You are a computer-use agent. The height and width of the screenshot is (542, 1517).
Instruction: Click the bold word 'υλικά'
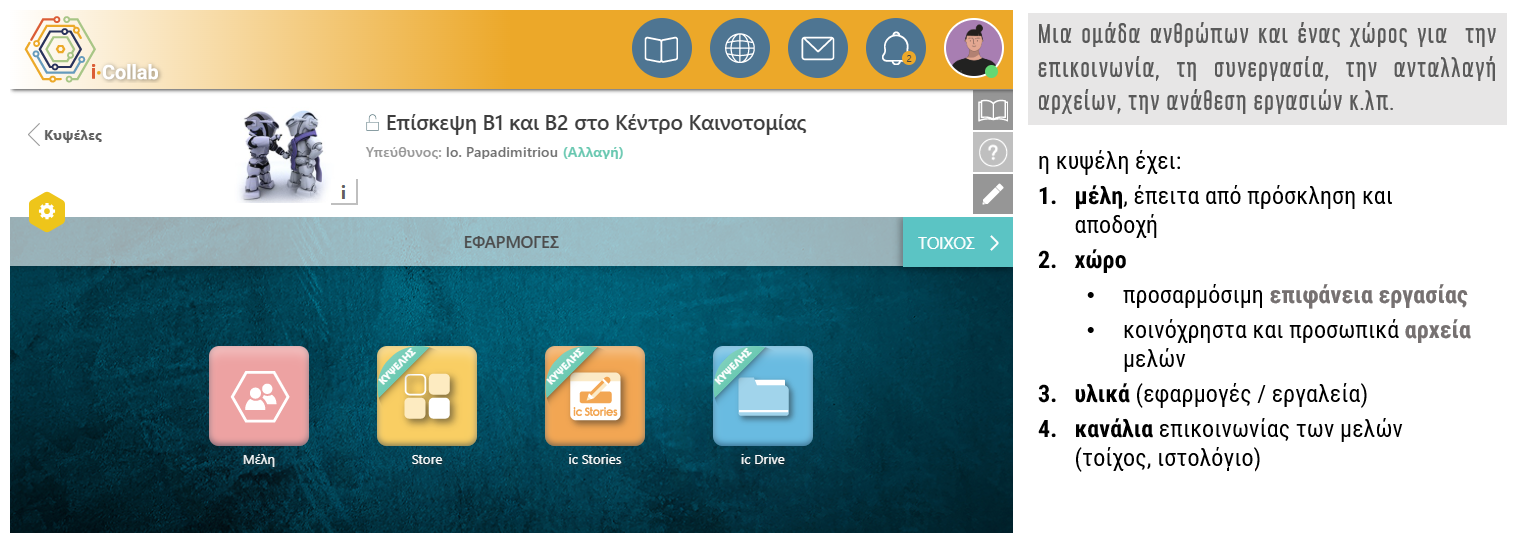click(x=1102, y=393)
